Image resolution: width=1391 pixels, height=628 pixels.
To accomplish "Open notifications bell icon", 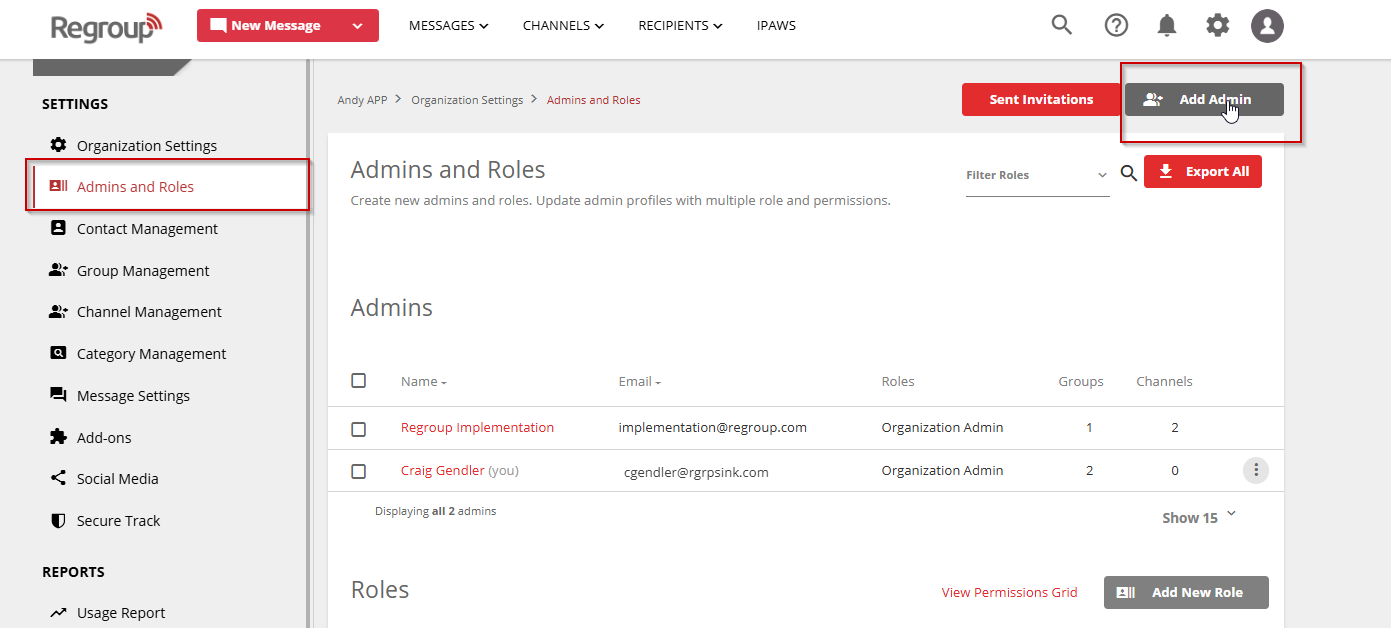I will click(x=1166, y=25).
